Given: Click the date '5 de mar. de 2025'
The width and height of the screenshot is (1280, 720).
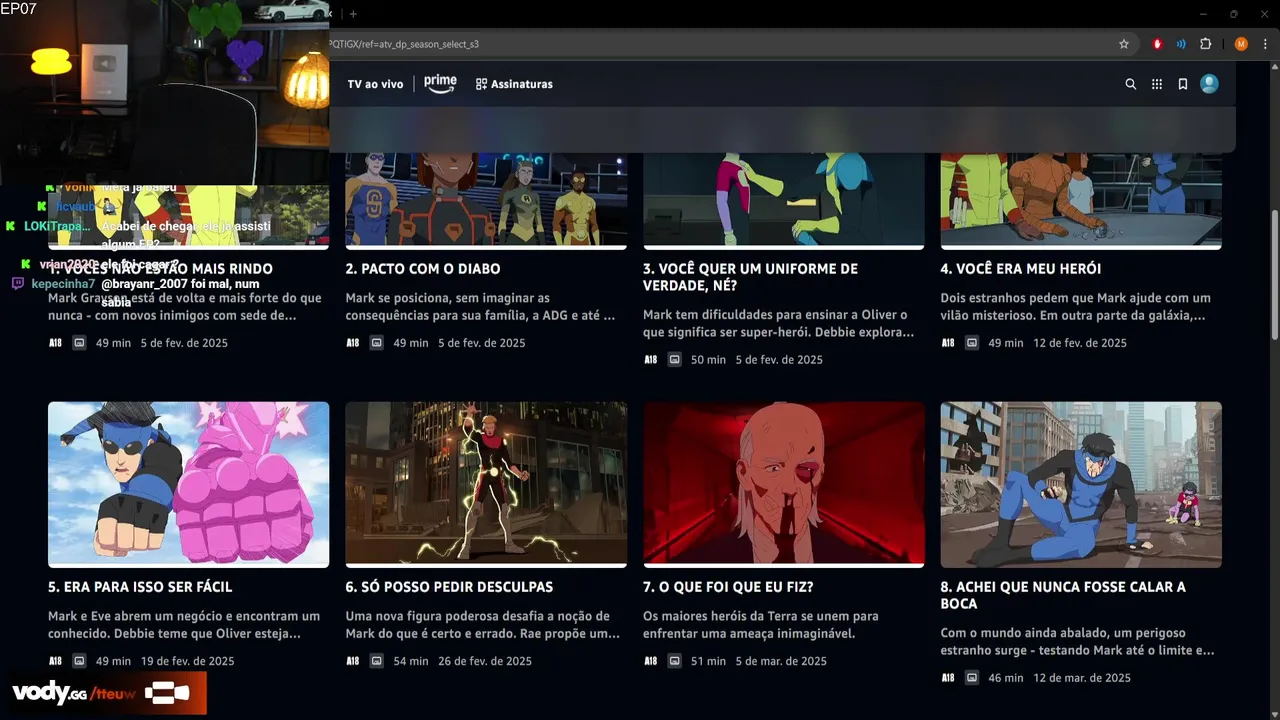Looking at the screenshot, I should click(781, 661).
